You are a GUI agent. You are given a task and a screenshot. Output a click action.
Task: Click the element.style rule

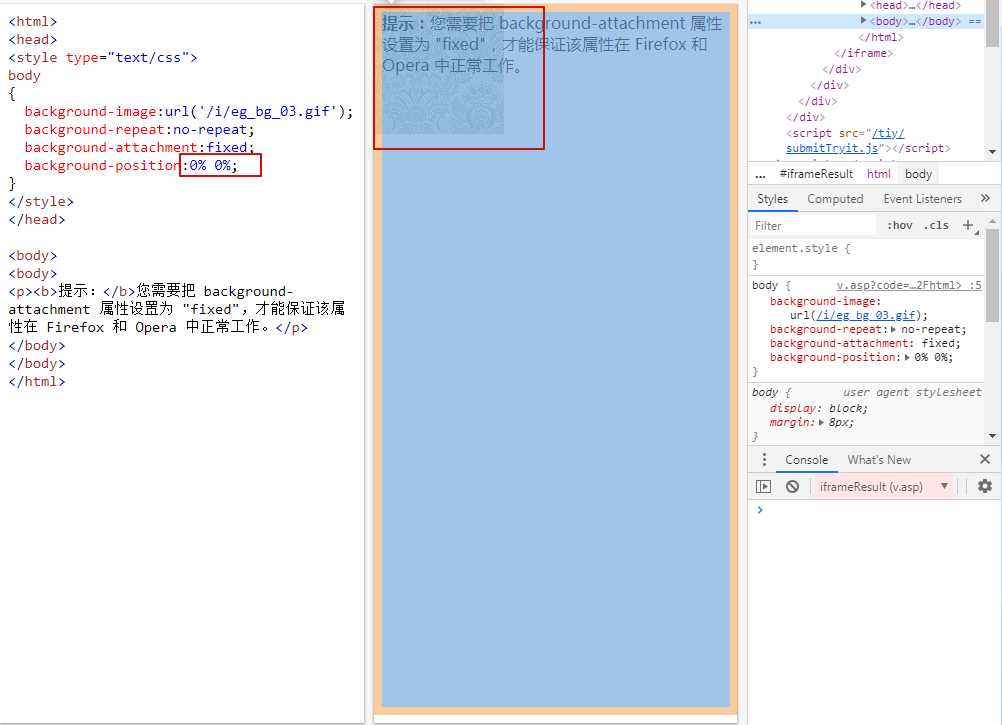point(801,248)
